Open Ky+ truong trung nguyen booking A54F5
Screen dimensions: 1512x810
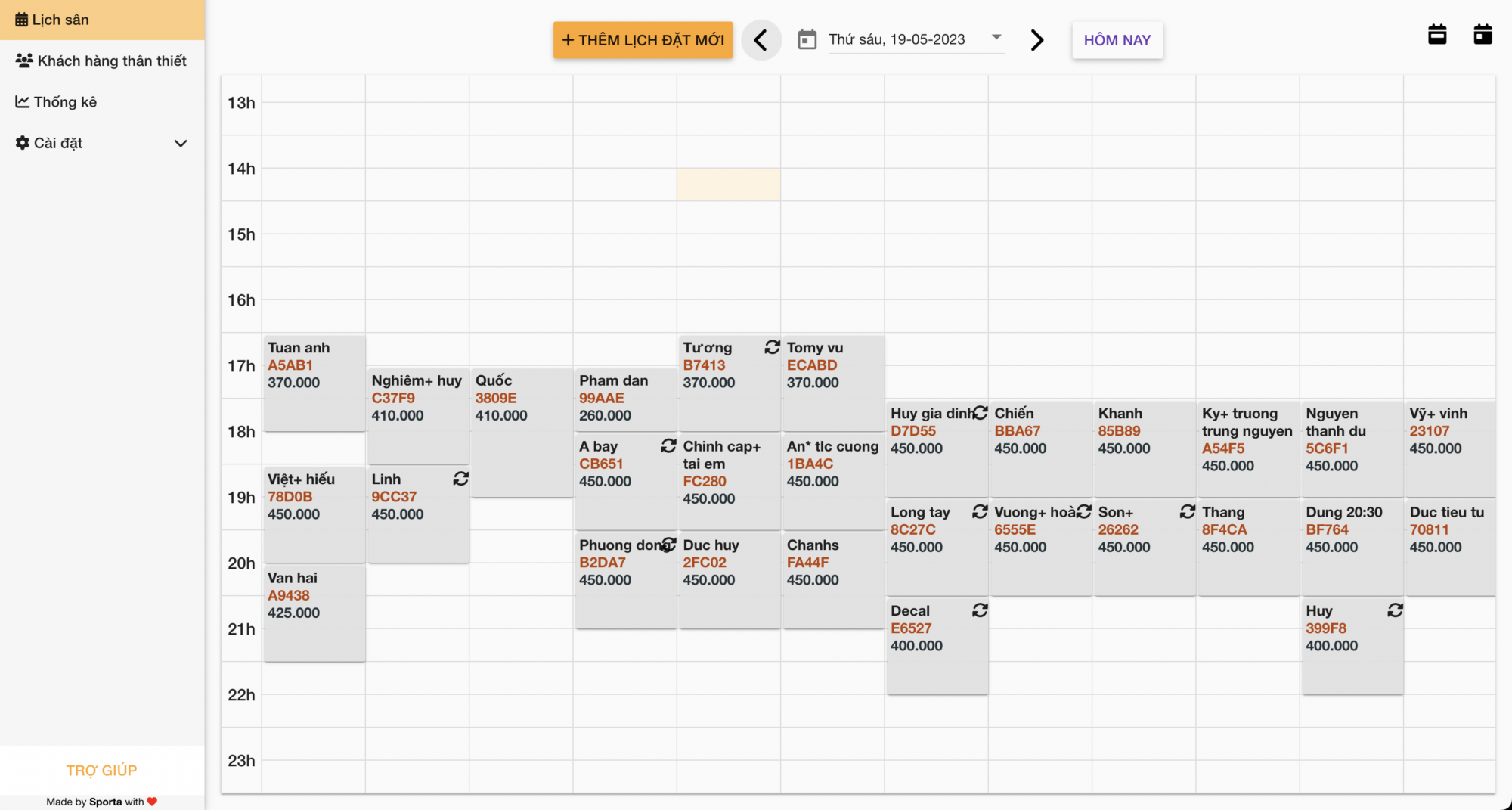point(1248,449)
